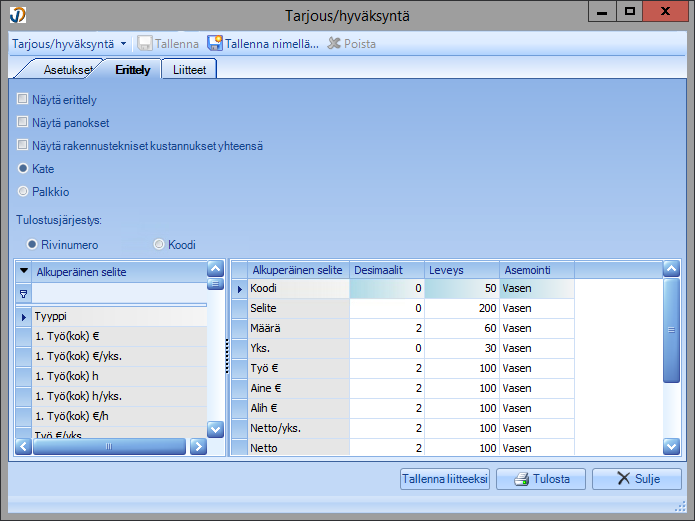The height and width of the screenshot is (521, 695).
Task: Toggle Näytä rakennustekniset kustannukset yhteensä checkbox
Action: pos(23,146)
